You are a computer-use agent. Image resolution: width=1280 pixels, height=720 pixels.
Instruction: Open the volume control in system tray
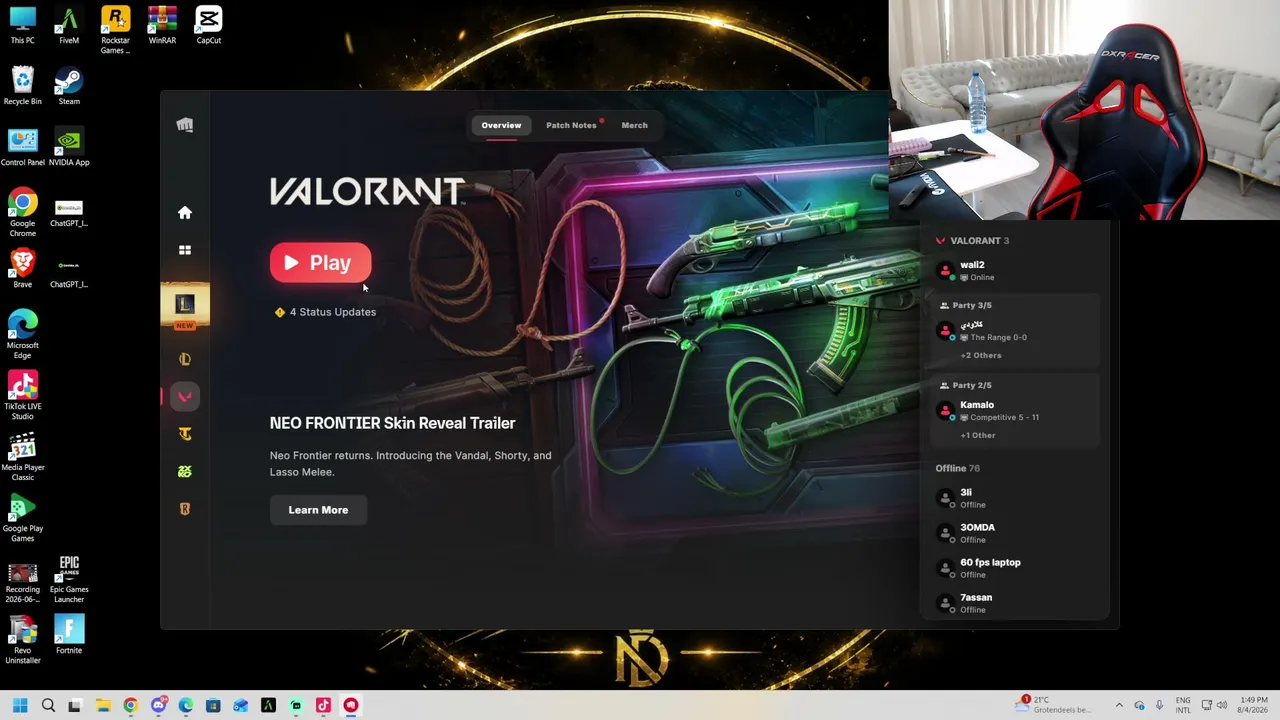[1223, 705]
